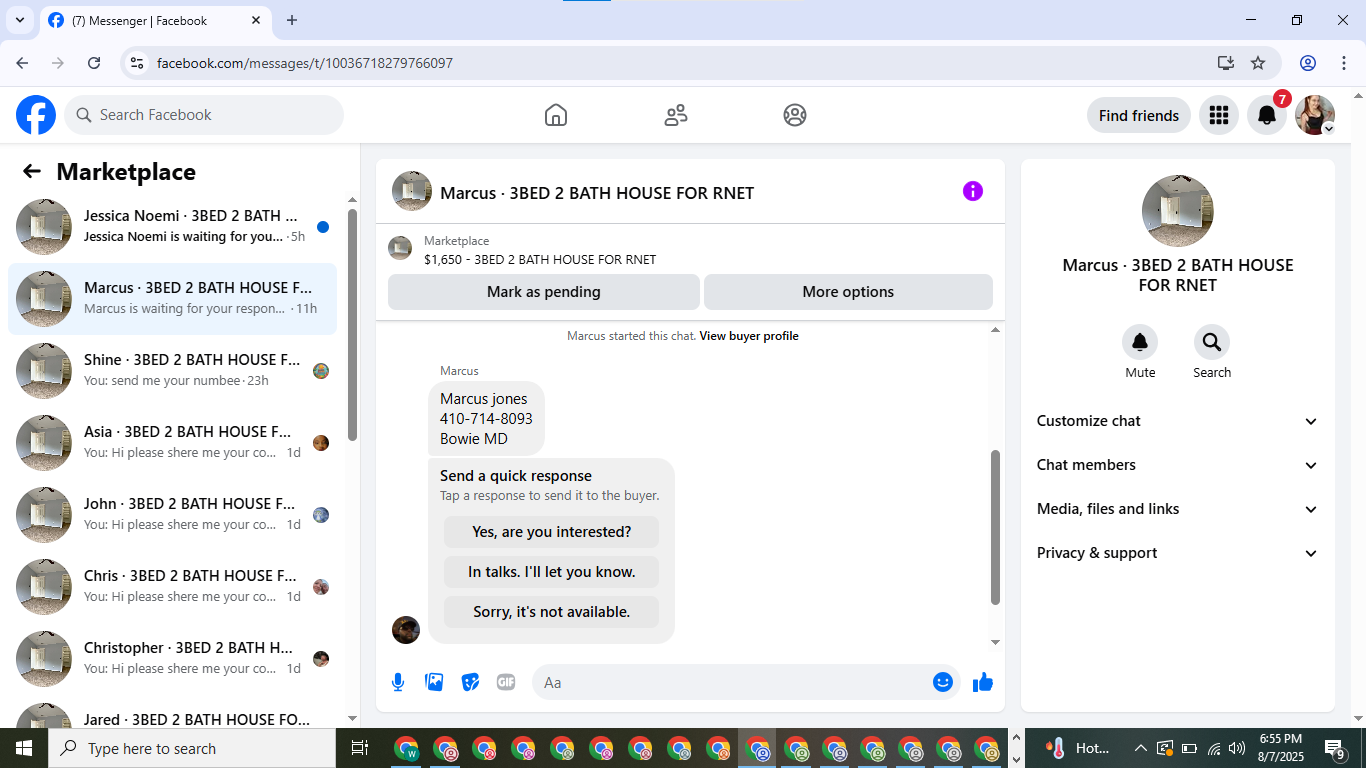Send quick reply "Yes, are you interested?"

point(552,532)
